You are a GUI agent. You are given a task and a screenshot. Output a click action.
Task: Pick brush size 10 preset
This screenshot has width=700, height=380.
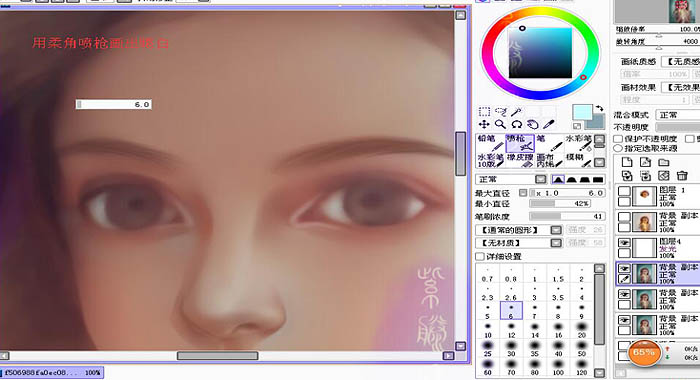point(488,330)
